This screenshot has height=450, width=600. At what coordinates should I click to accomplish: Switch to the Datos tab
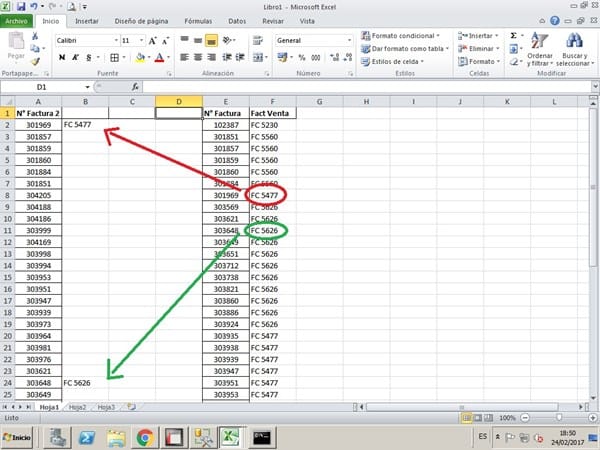click(237, 21)
